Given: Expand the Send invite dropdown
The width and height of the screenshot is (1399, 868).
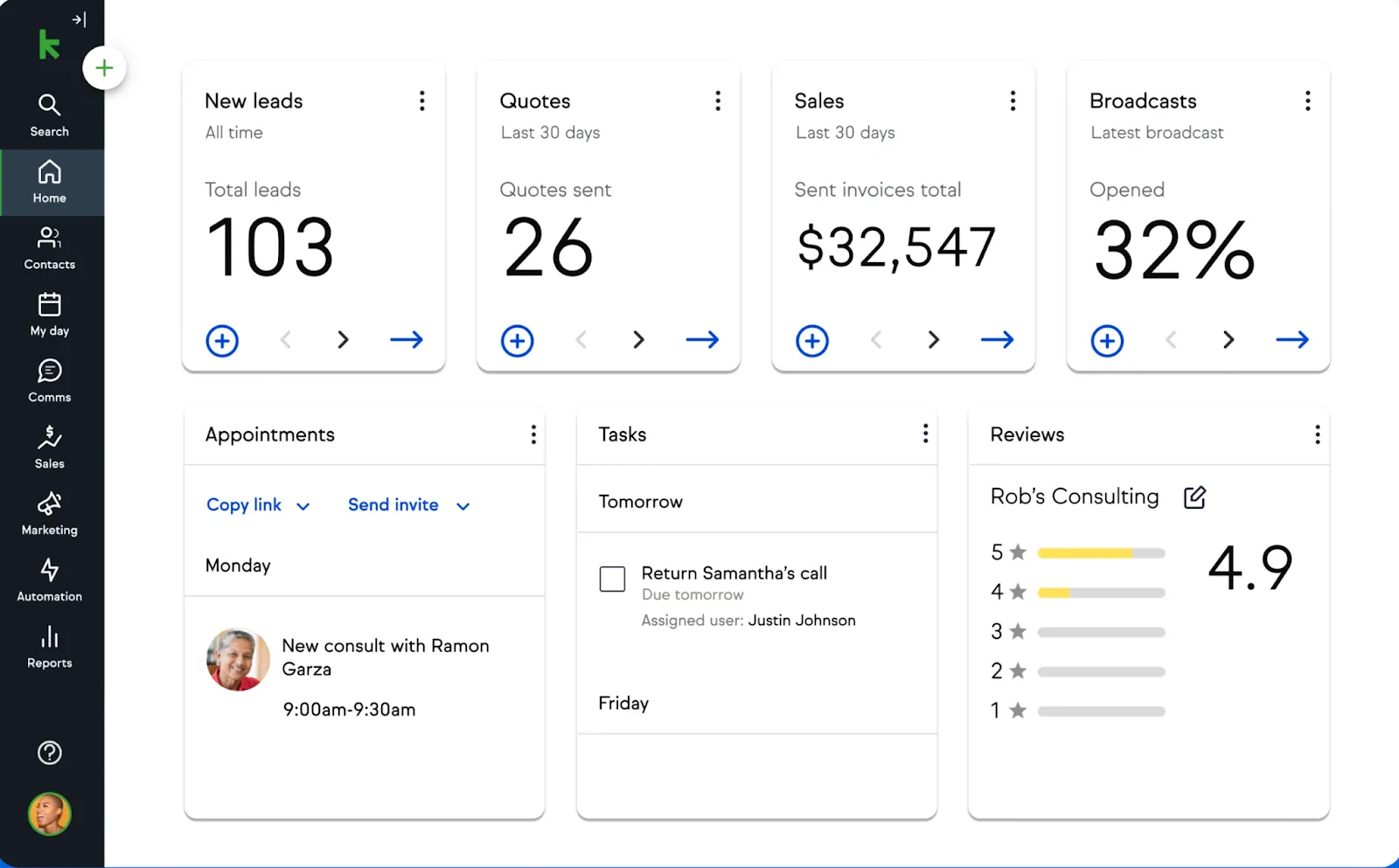Looking at the screenshot, I should pyautogui.click(x=408, y=505).
